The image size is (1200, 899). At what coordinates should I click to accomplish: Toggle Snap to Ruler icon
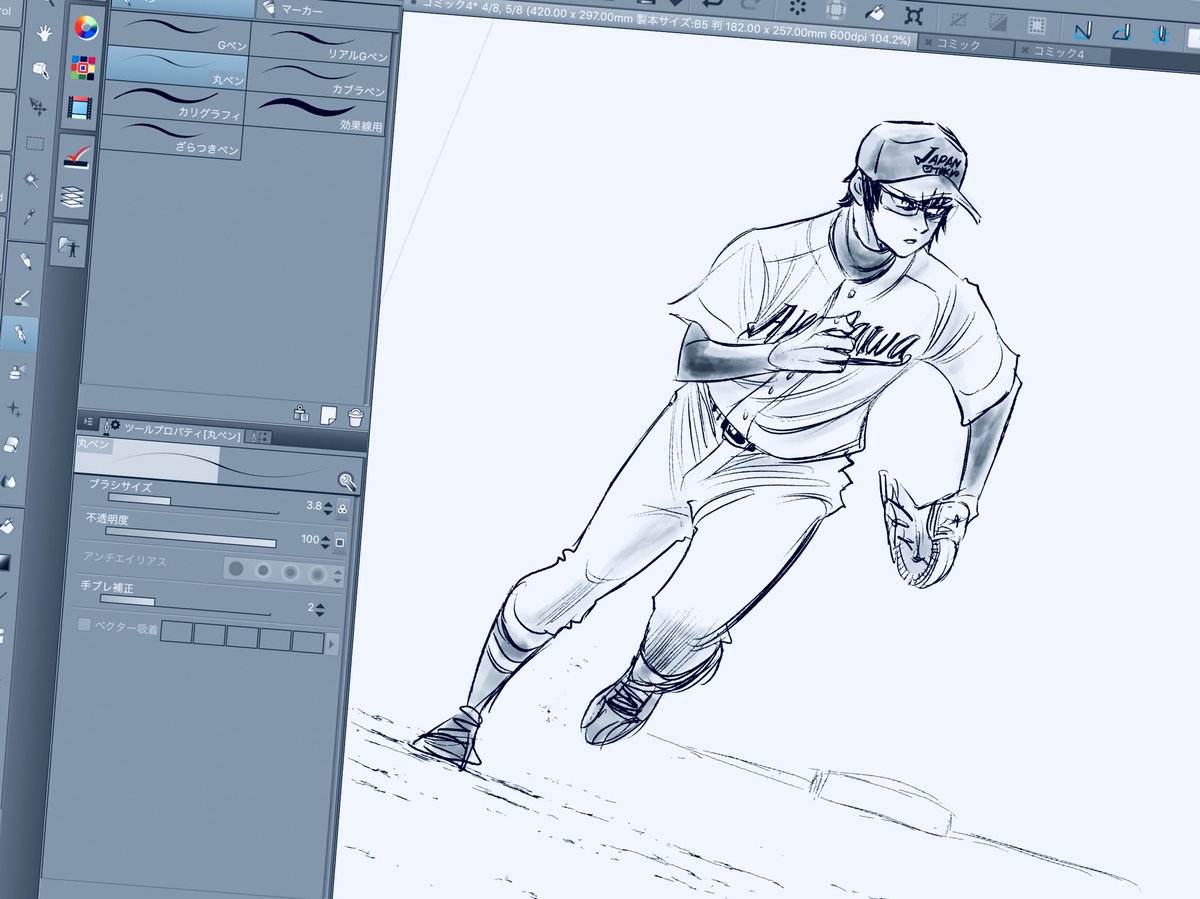click(x=1083, y=29)
